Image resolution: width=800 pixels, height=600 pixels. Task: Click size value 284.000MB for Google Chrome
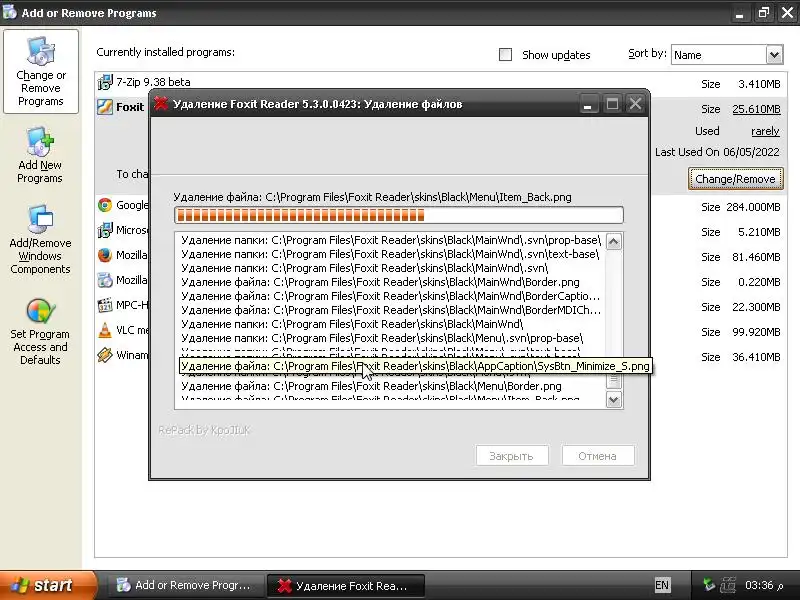click(753, 207)
